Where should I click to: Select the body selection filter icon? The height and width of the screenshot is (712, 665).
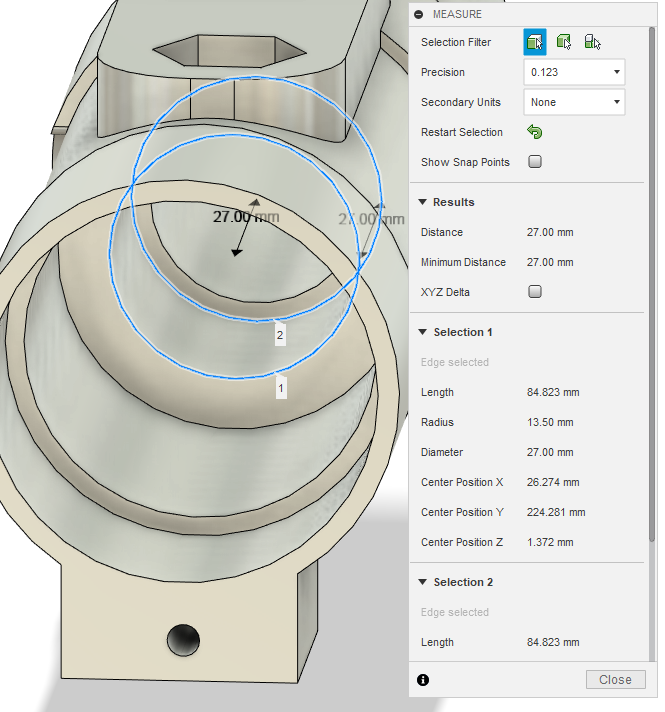pyautogui.click(x=564, y=42)
